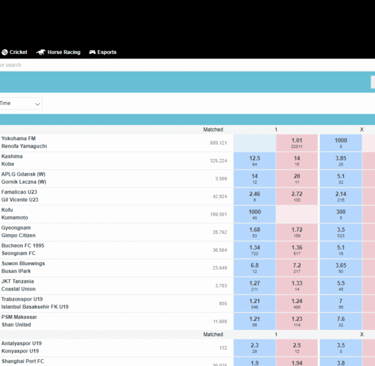The height and width of the screenshot is (366, 375).
Task: Lay Gyeongnam at odds 1.72
Action: 297,232
